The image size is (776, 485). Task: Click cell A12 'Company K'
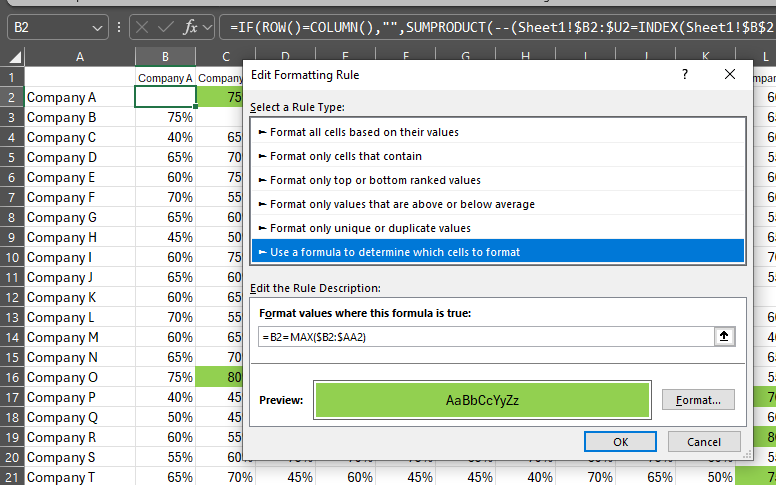point(80,297)
